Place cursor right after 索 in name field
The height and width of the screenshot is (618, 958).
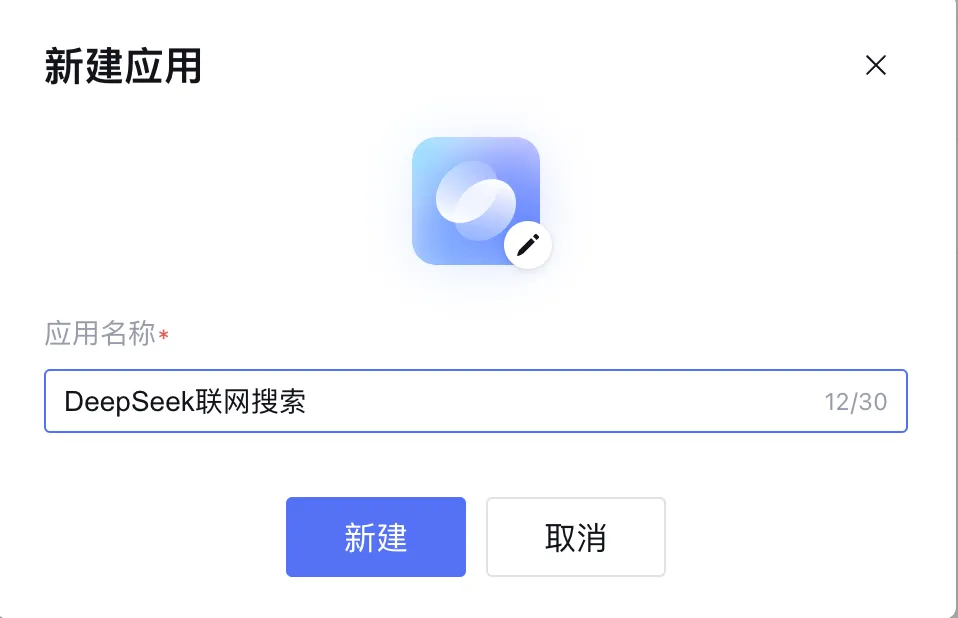(x=307, y=402)
